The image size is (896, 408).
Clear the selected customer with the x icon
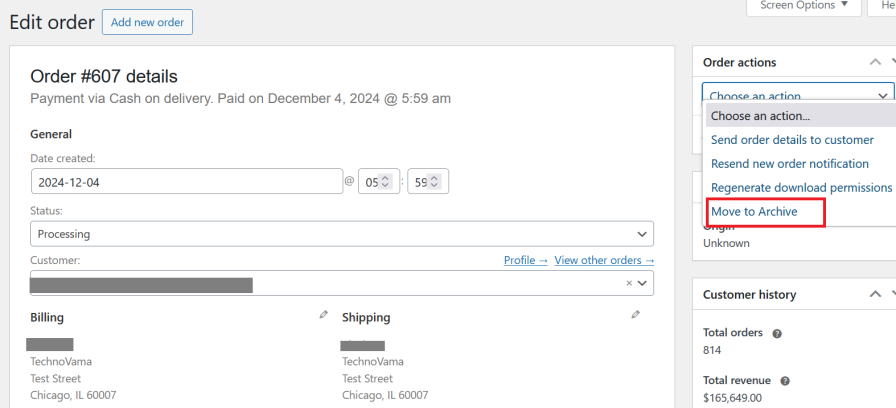click(x=629, y=284)
